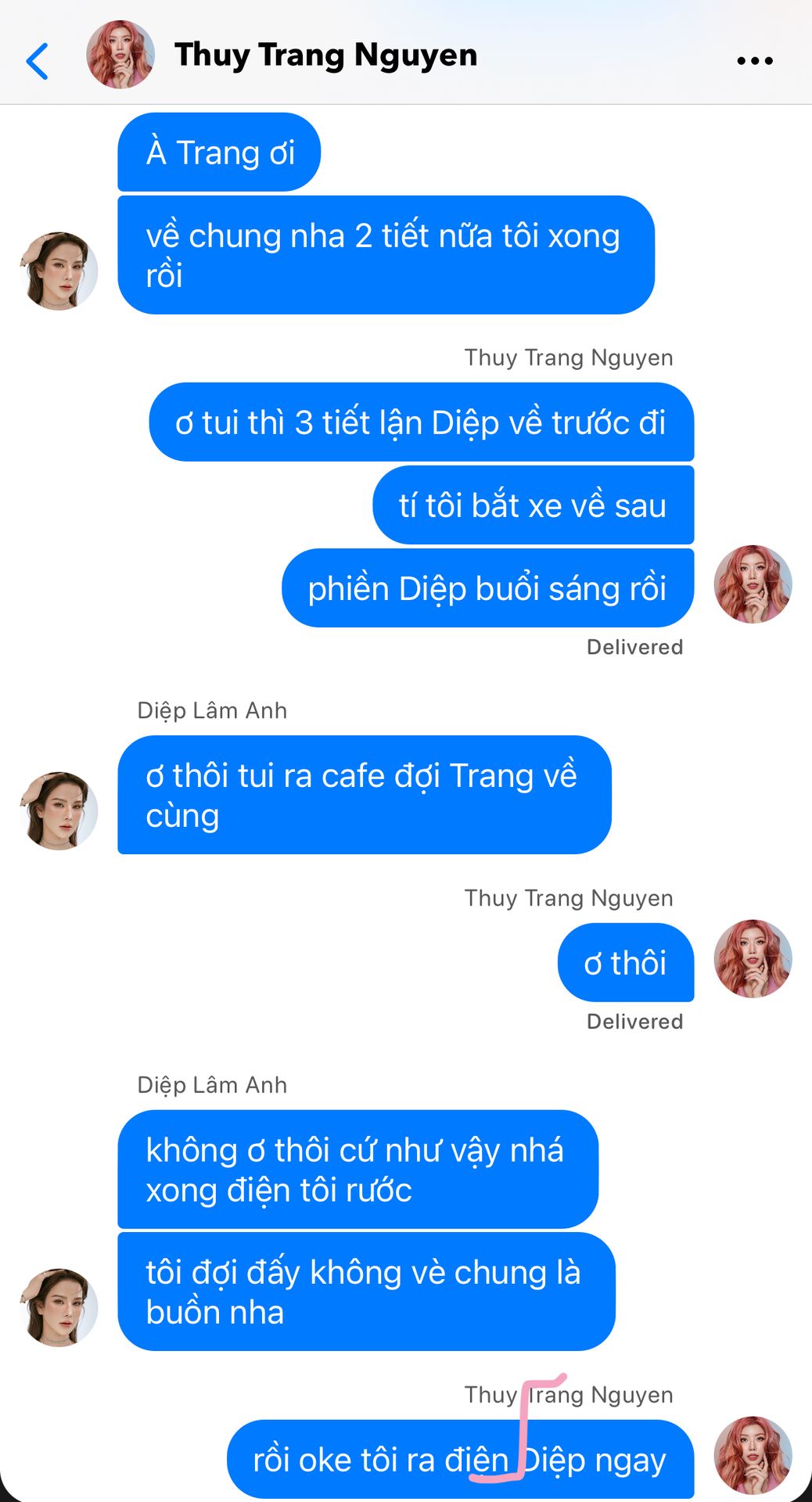Tap the blue back arrow
This screenshot has height=1502, width=812.
pyautogui.click(x=38, y=61)
